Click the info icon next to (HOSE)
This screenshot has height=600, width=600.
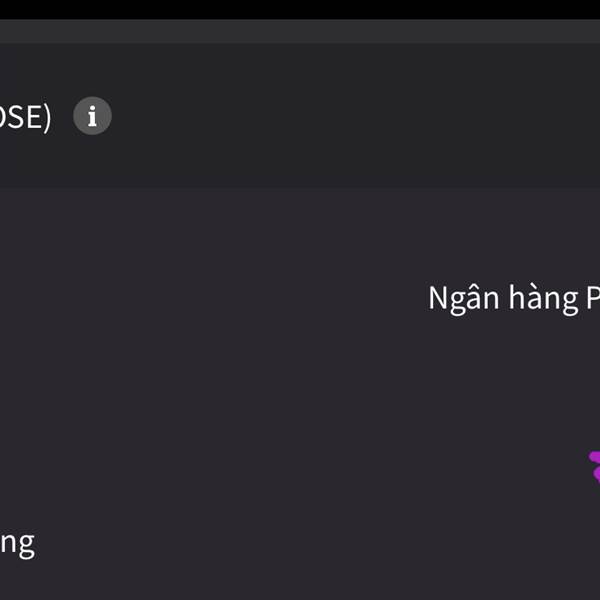tap(92, 116)
